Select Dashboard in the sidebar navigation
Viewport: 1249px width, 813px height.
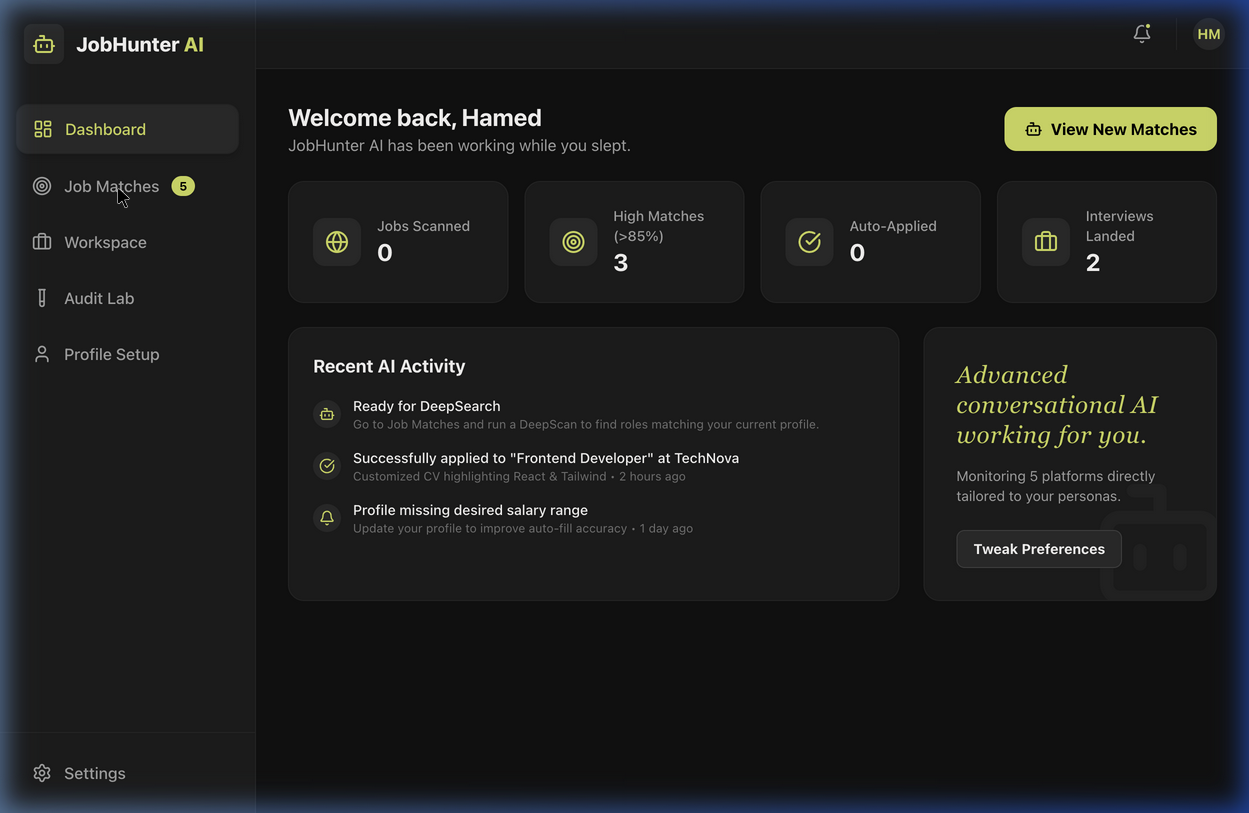coord(105,129)
